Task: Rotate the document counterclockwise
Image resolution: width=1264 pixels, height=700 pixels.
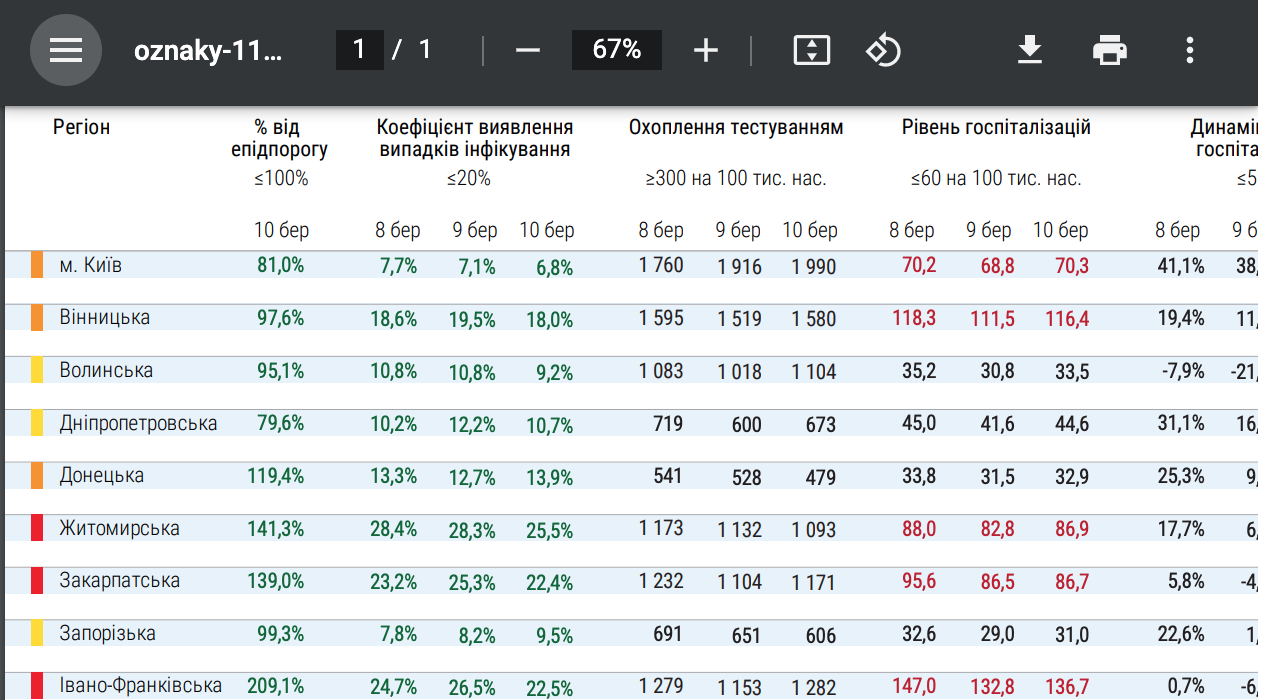Action: (883, 50)
